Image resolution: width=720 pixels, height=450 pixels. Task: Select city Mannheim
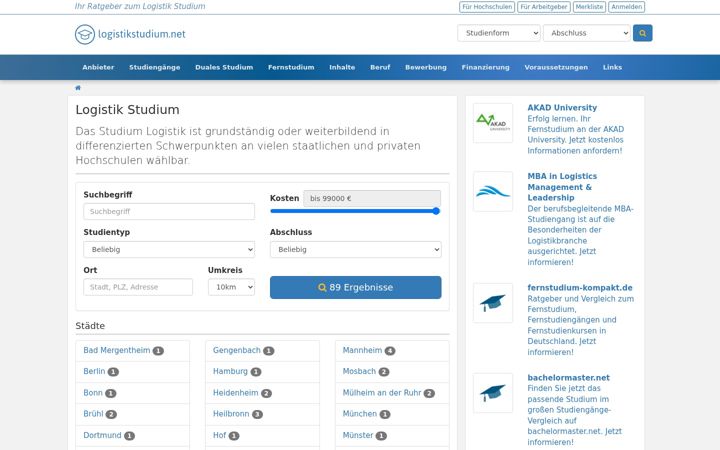362,350
